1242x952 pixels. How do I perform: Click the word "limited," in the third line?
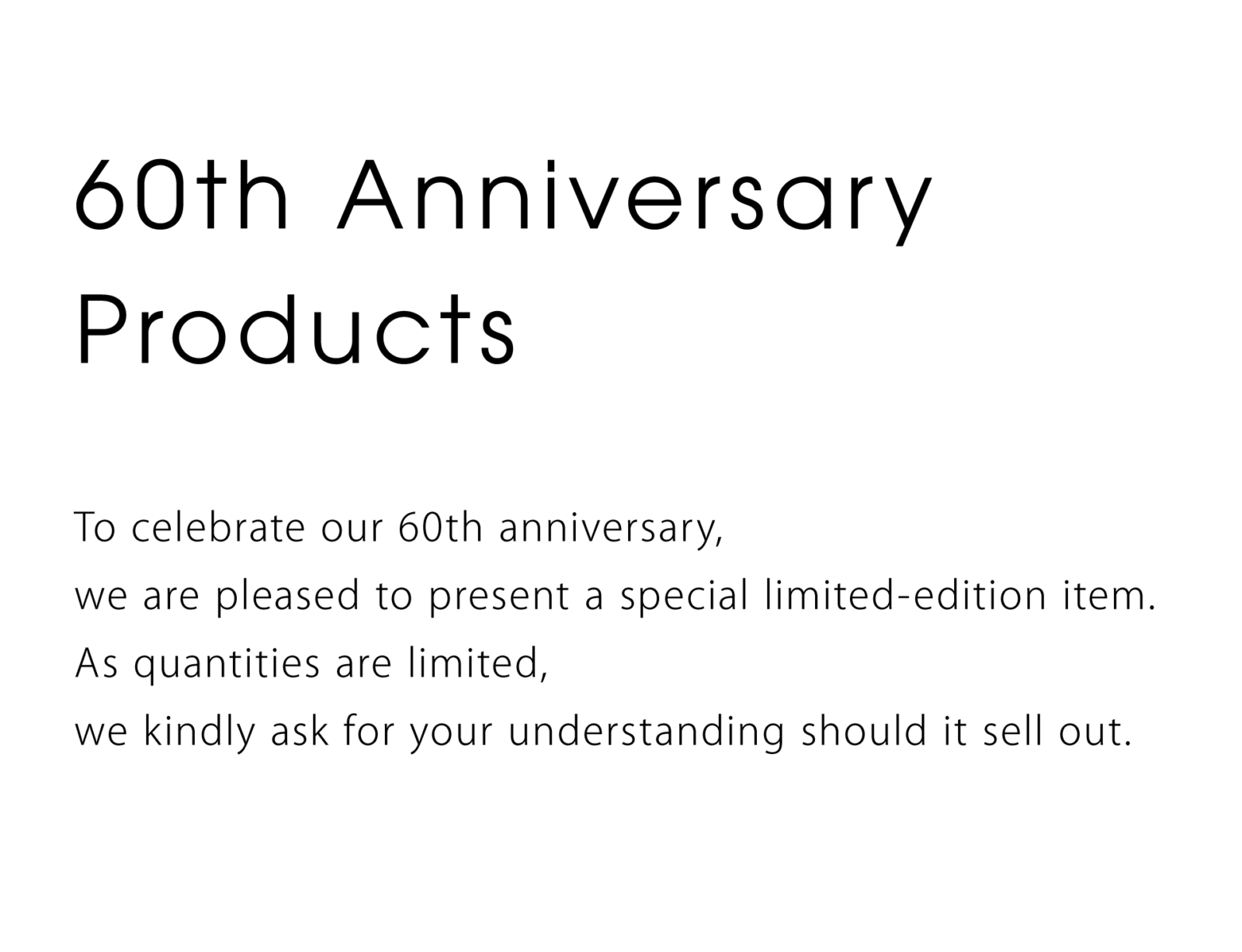[477, 663]
